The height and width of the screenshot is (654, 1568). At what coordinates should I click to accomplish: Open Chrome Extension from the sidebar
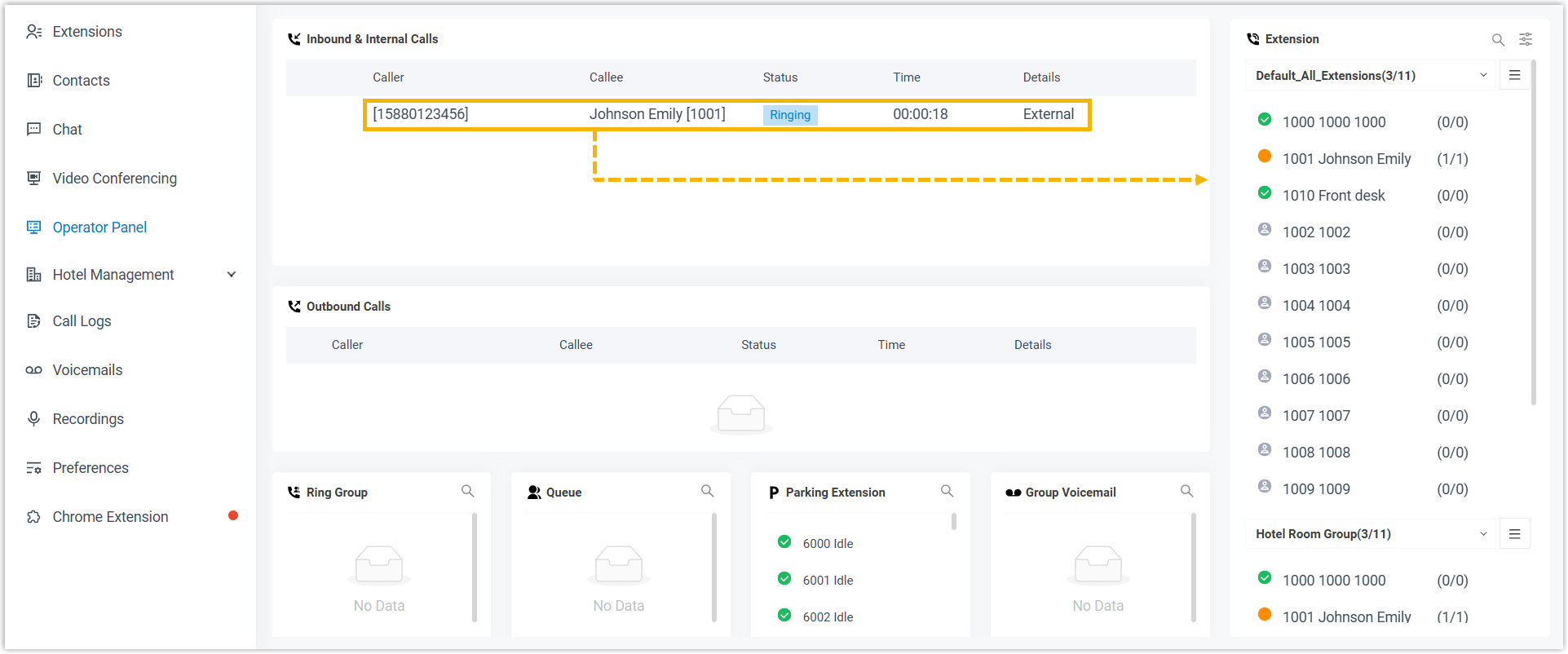(x=110, y=517)
